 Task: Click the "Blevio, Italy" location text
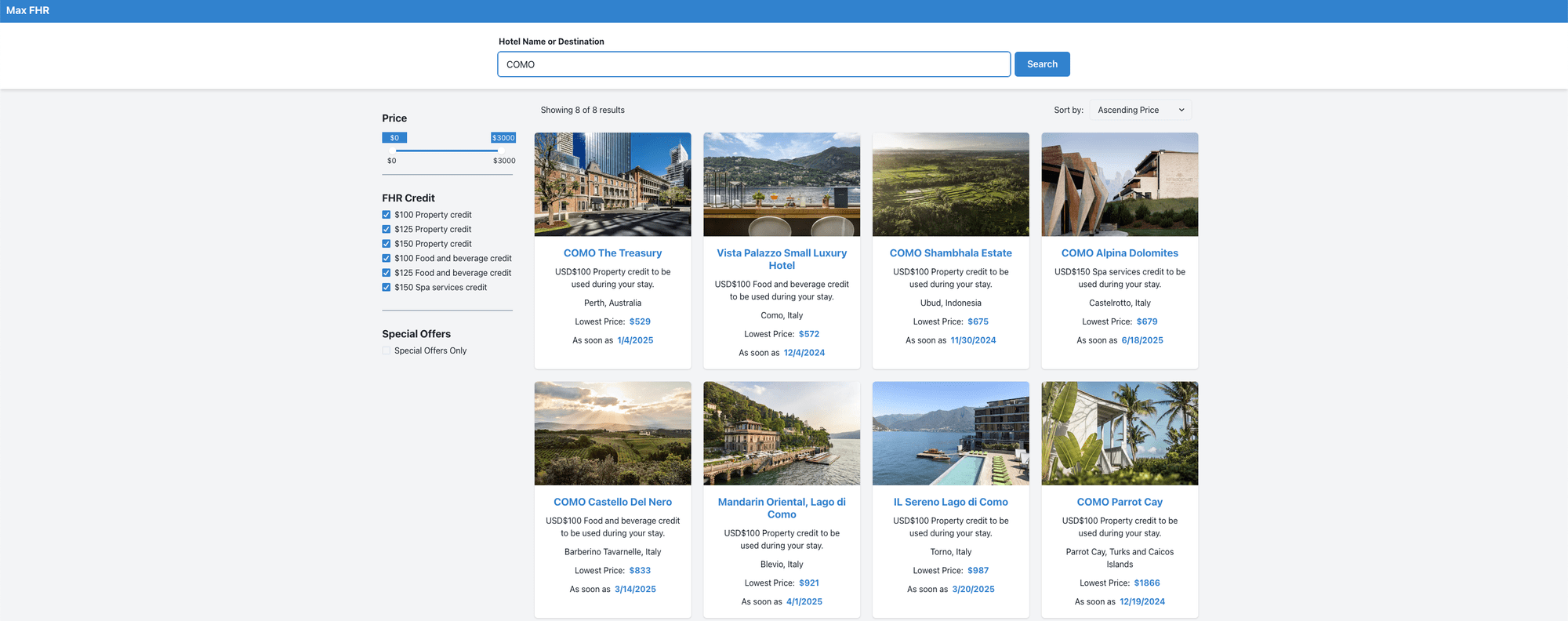782,565
